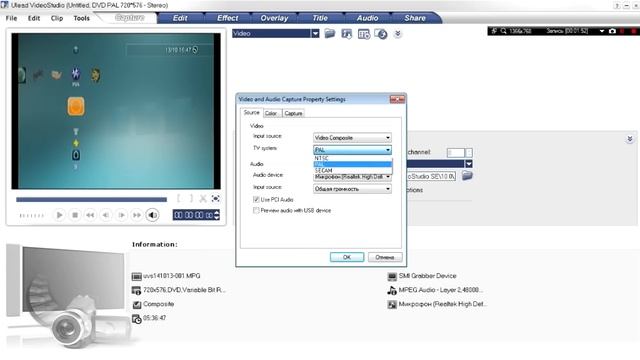This screenshot has width=640, height=360.
Task: Click the system volume speaker button
Action: [x=152, y=215]
